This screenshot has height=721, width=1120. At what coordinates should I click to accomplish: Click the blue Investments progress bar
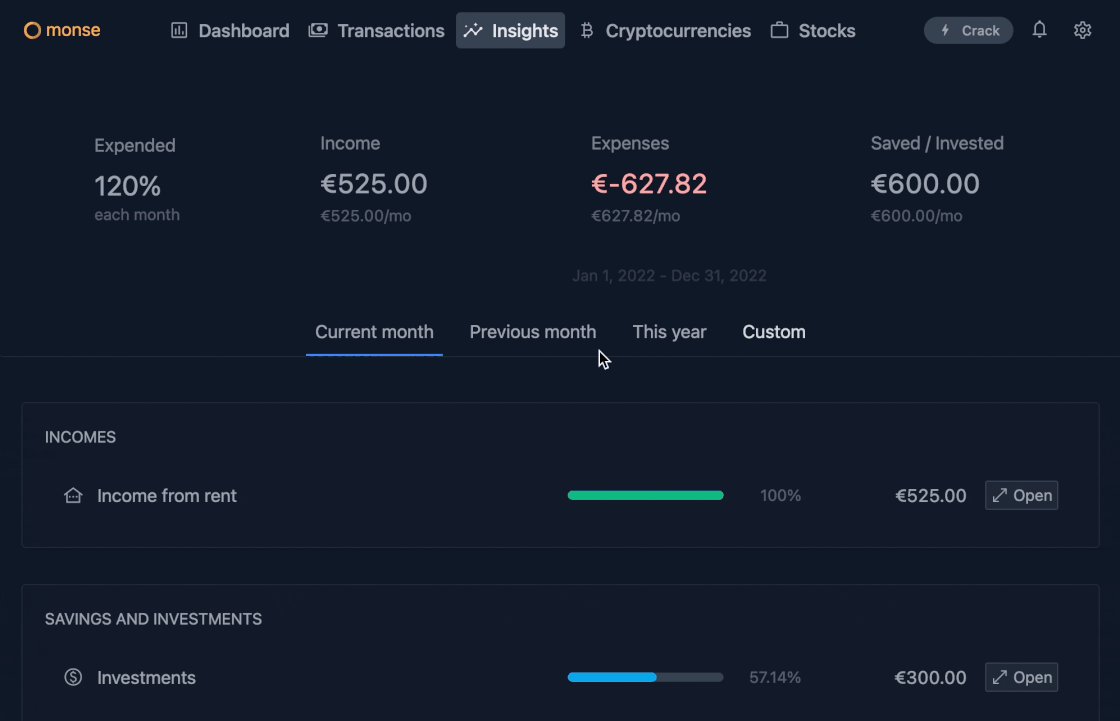(612, 678)
